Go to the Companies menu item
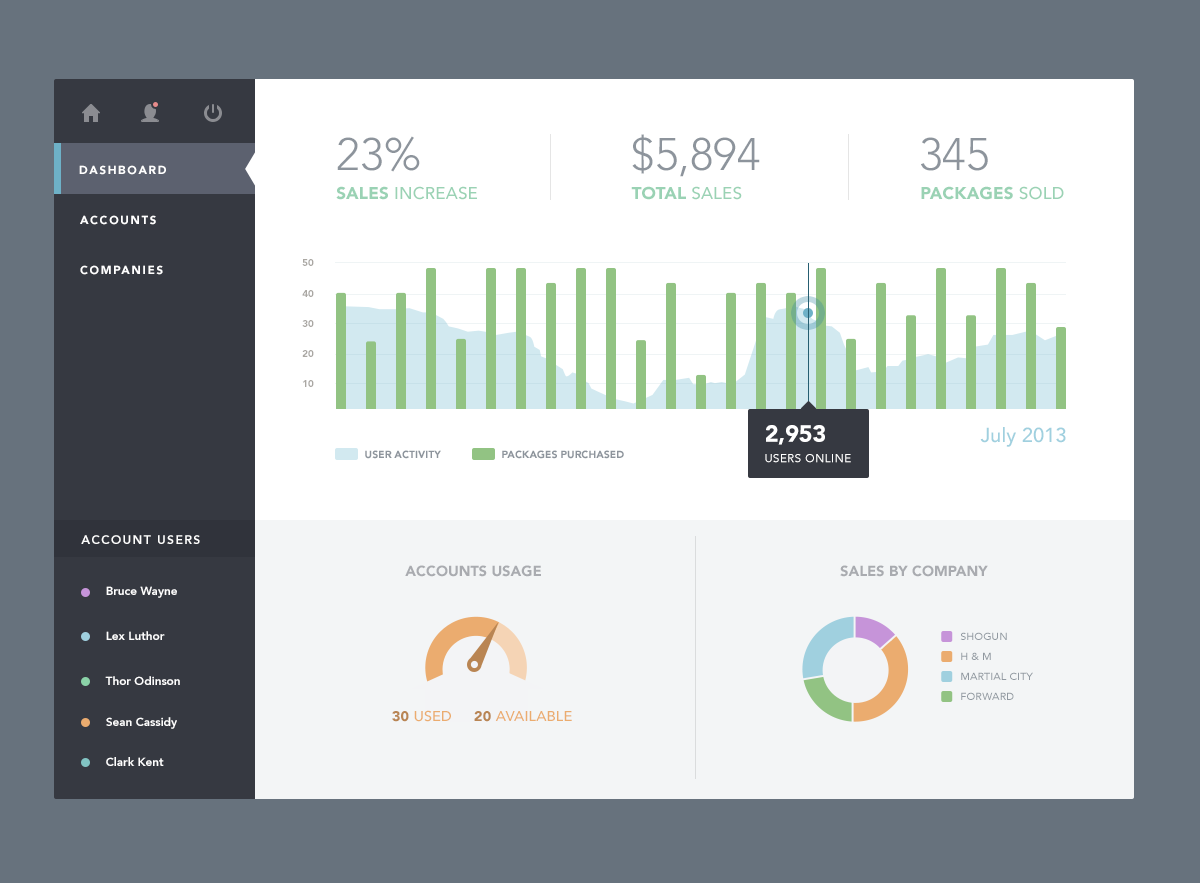This screenshot has width=1200, height=883. point(122,270)
